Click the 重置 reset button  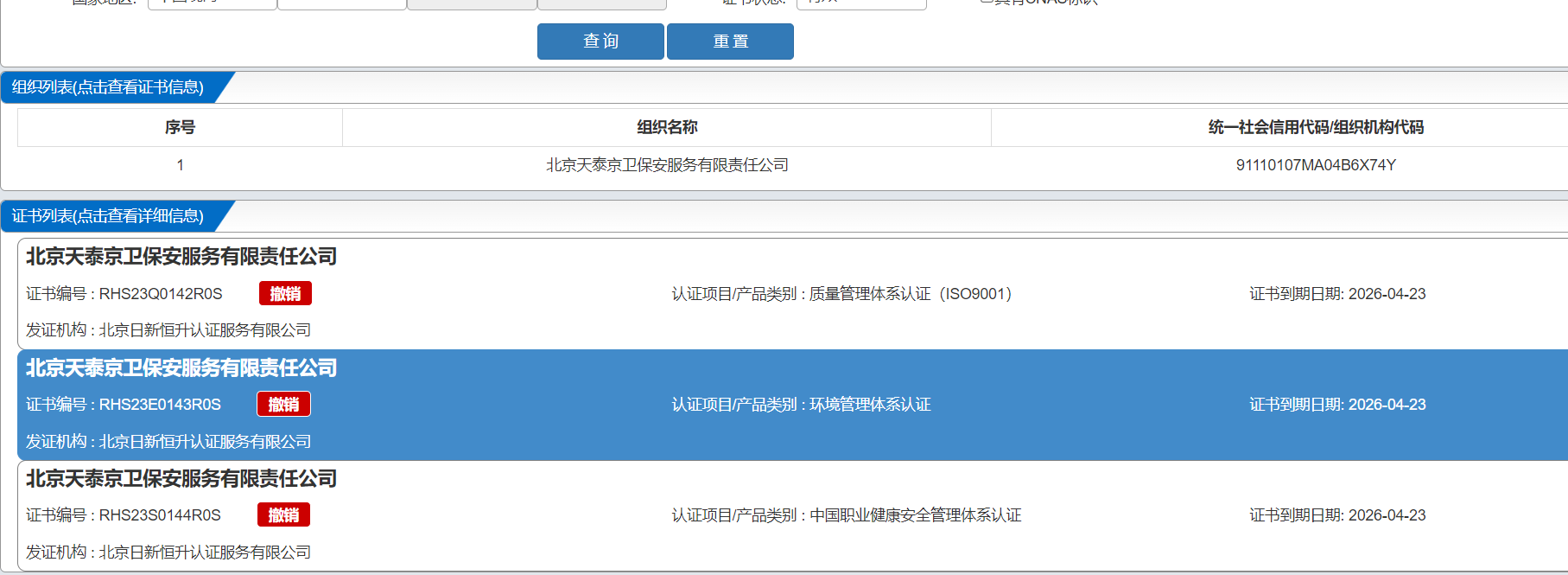tap(730, 42)
